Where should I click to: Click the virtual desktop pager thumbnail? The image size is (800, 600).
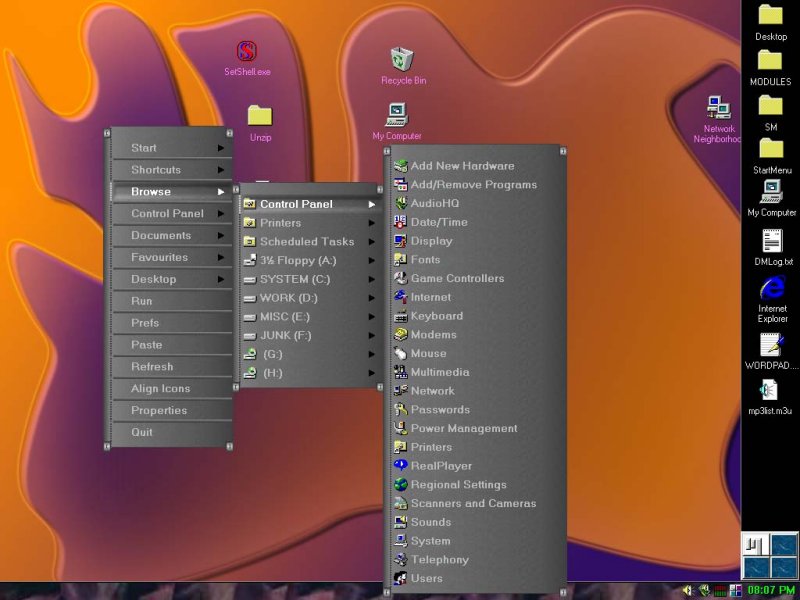(x=769, y=555)
